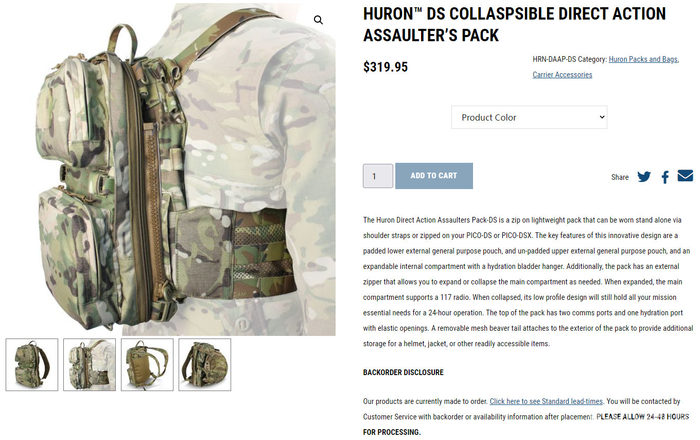Click the Add to Cart button
Image resolution: width=700 pixels, height=440 pixels.
pos(434,176)
